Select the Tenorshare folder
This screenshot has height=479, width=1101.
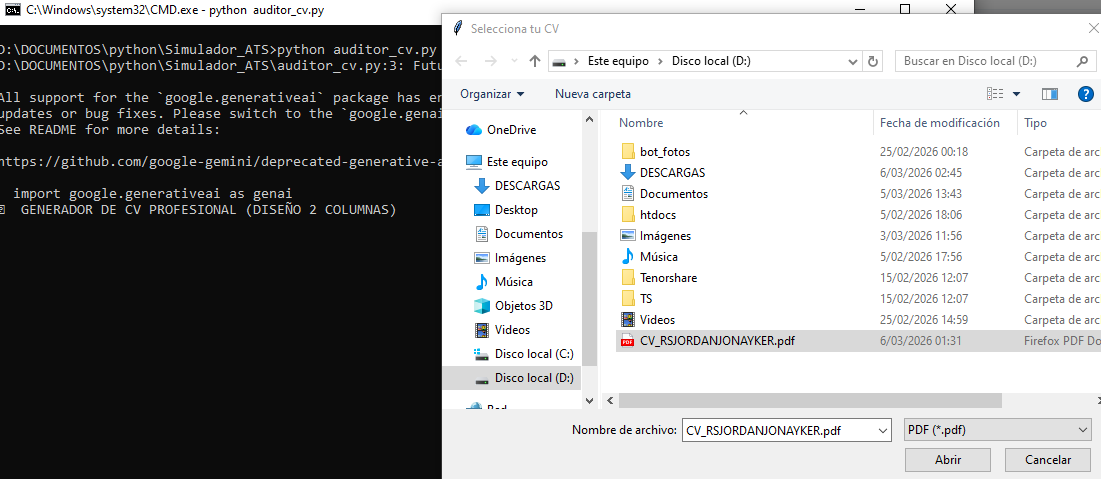(668, 278)
